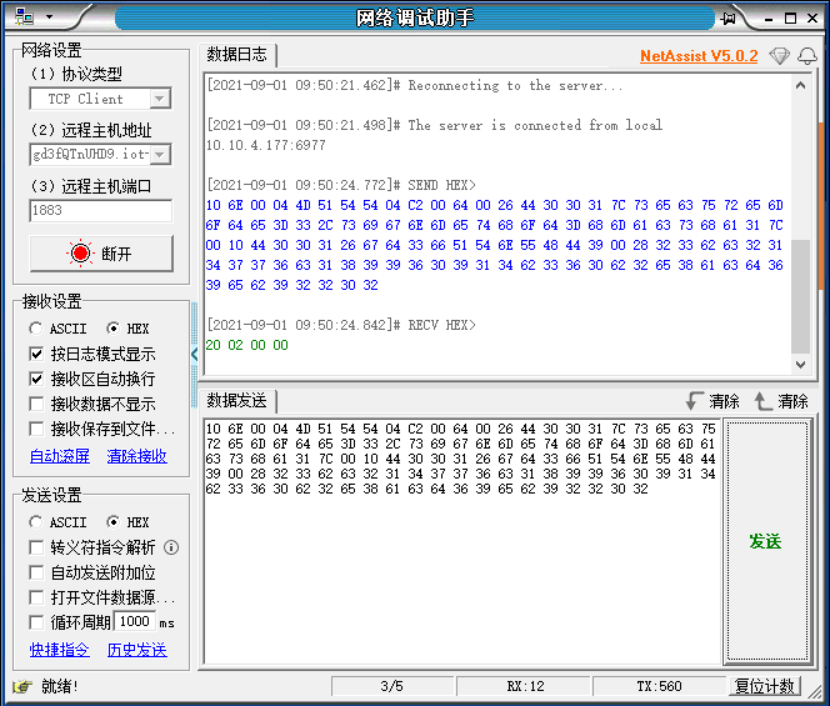Click the 发送 send button
This screenshot has height=706, width=830.
tap(767, 541)
